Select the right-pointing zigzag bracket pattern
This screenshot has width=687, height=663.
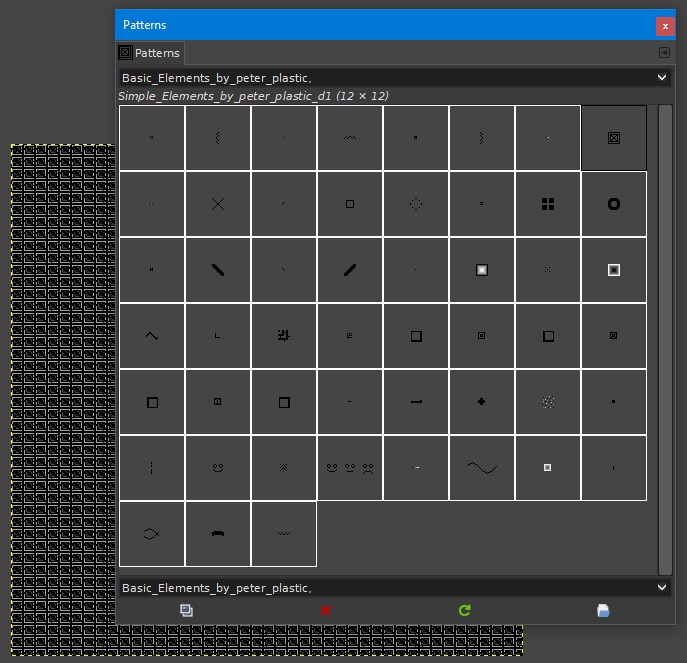[482, 138]
